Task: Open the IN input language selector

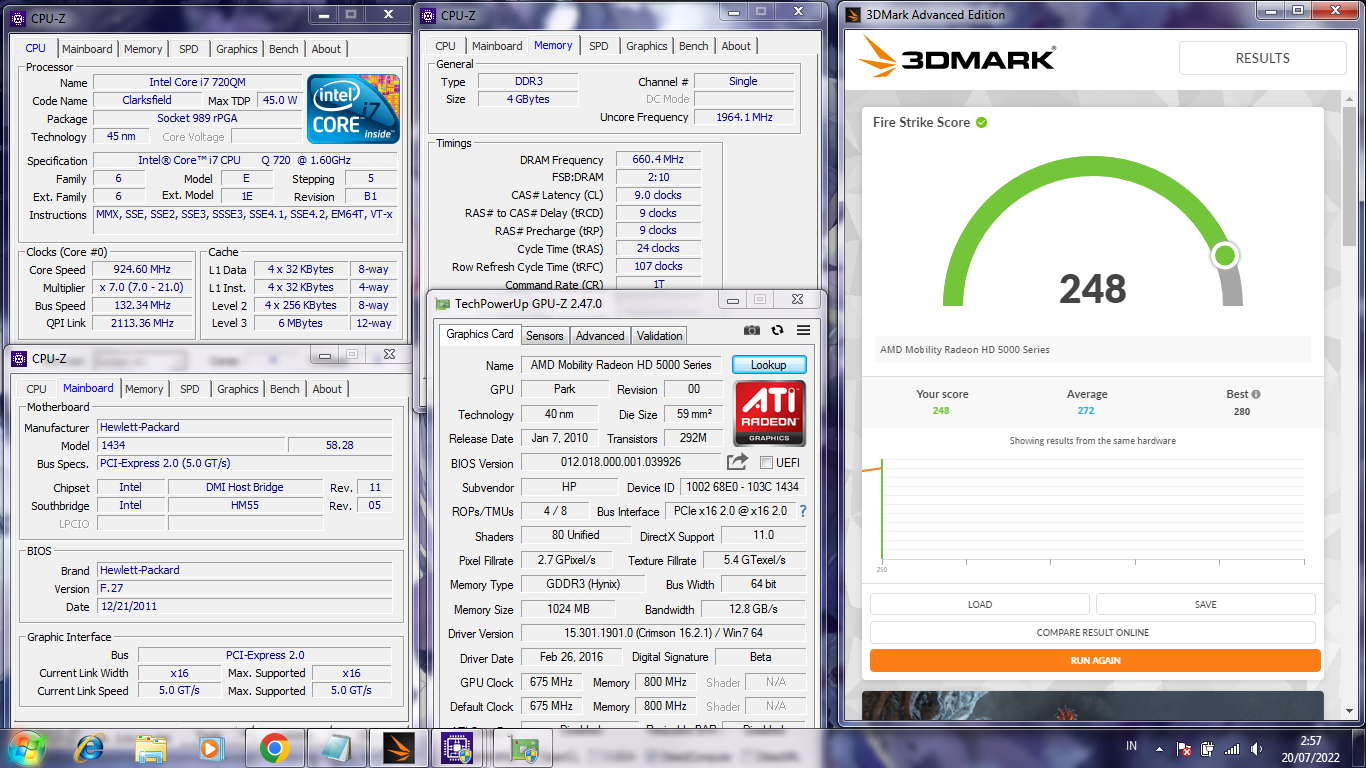Action: click(x=1131, y=746)
